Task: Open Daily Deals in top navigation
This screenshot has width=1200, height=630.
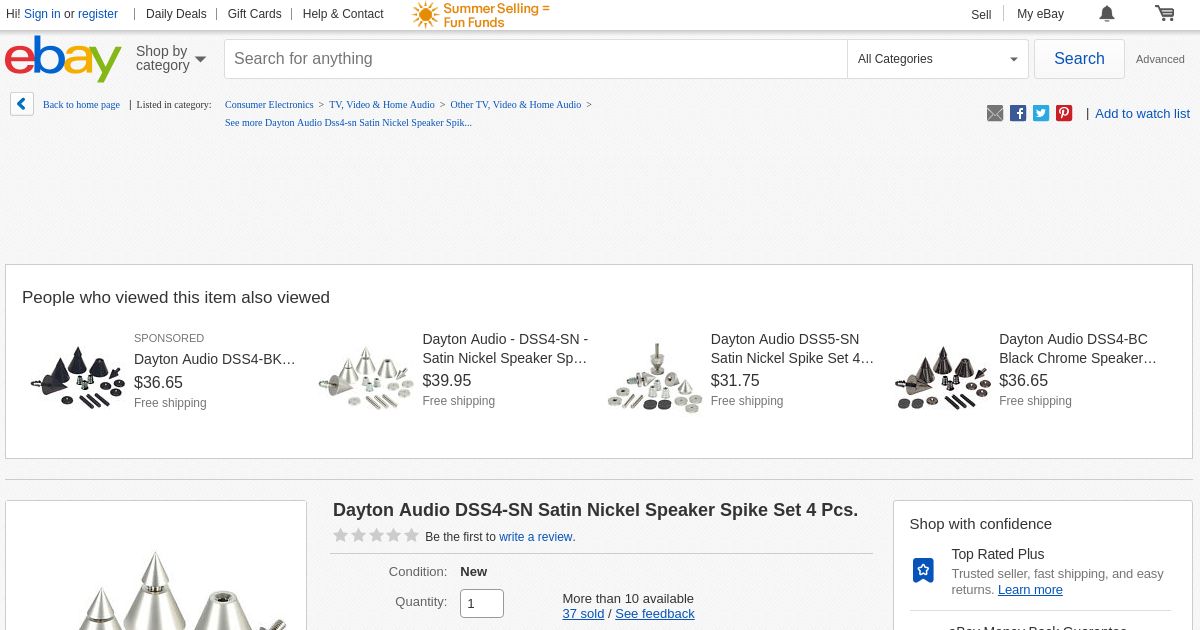Action: tap(176, 14)
